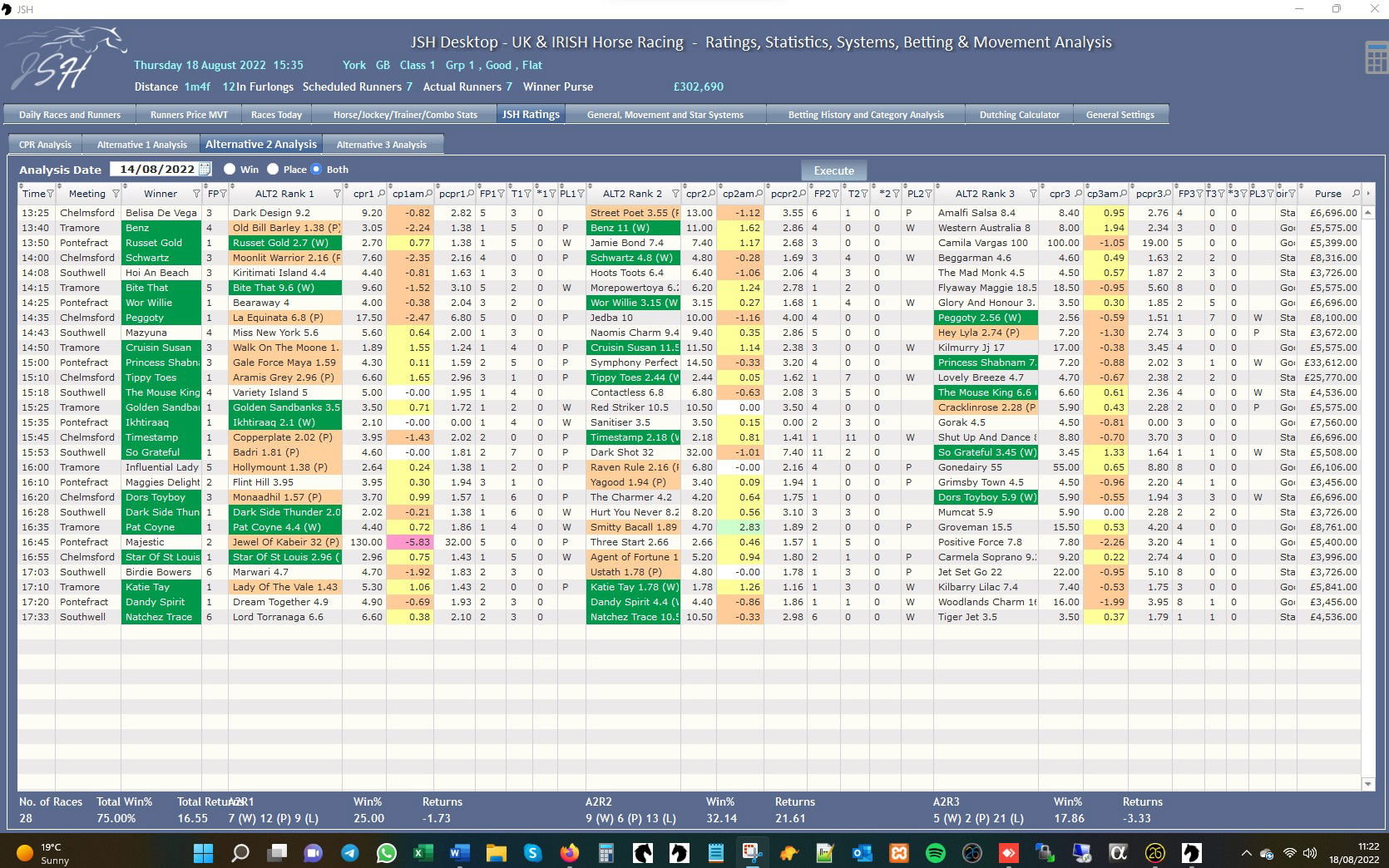
Task: Open the Meeting column filter
Action: [116, 194]
